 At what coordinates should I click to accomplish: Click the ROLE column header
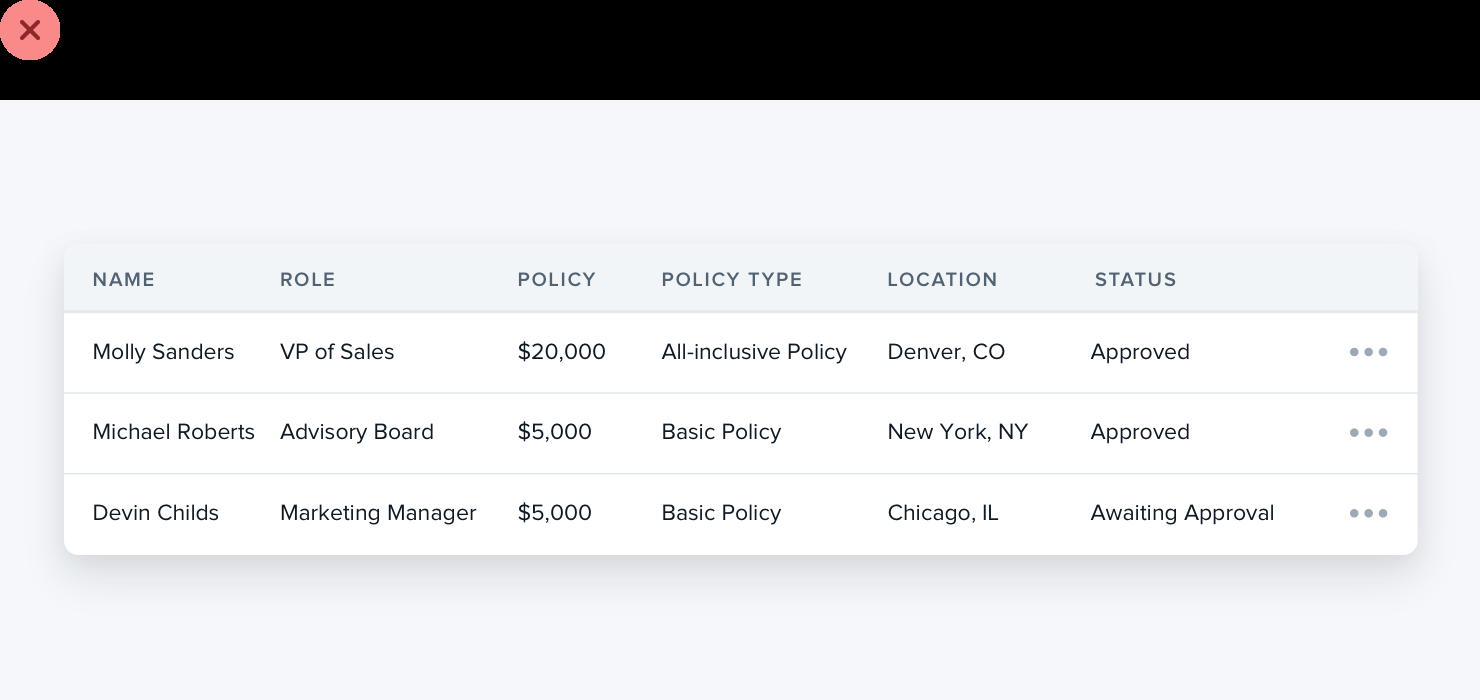[307, 280]
